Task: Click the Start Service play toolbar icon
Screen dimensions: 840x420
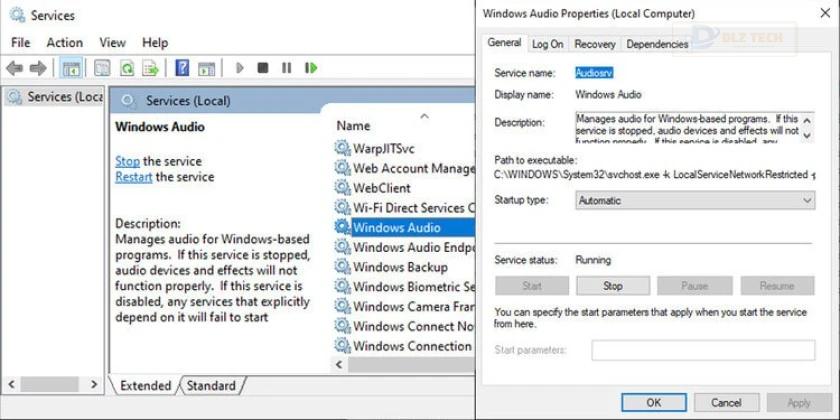Action: click(x=239, y=68)
